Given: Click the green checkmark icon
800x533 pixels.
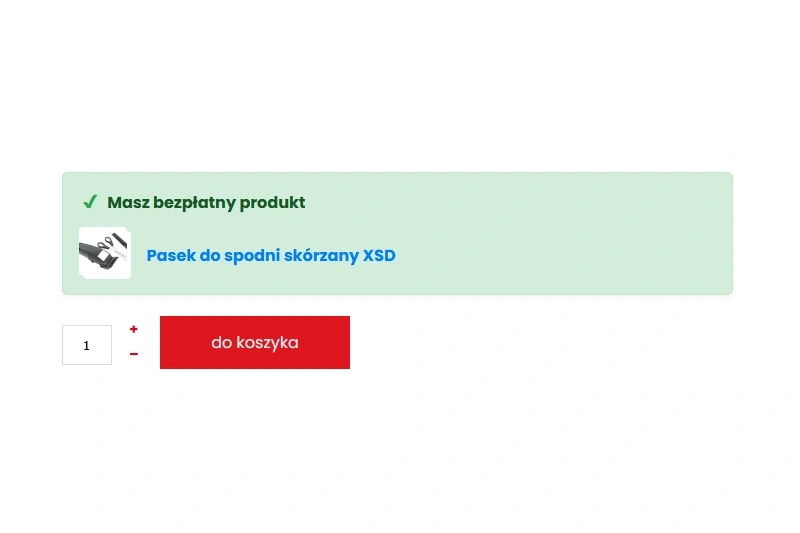Looking at the screenshot, I should pyautogui.click(x=90, y=202).
